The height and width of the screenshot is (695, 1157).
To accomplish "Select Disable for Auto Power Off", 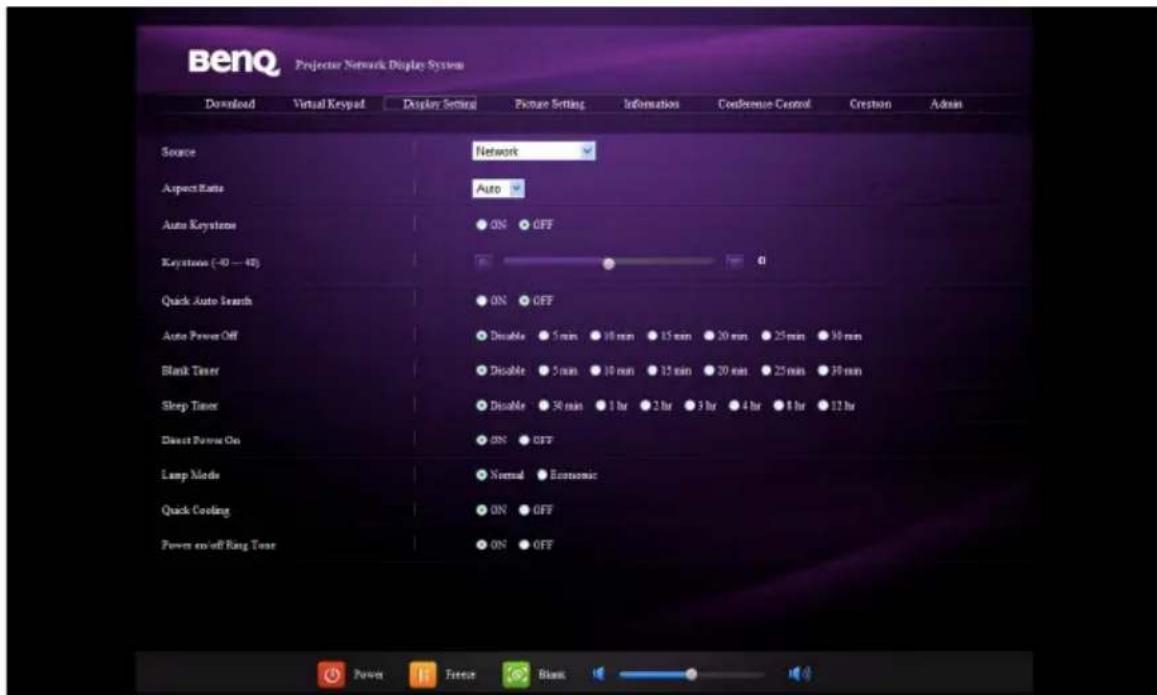I will (482, 336).
